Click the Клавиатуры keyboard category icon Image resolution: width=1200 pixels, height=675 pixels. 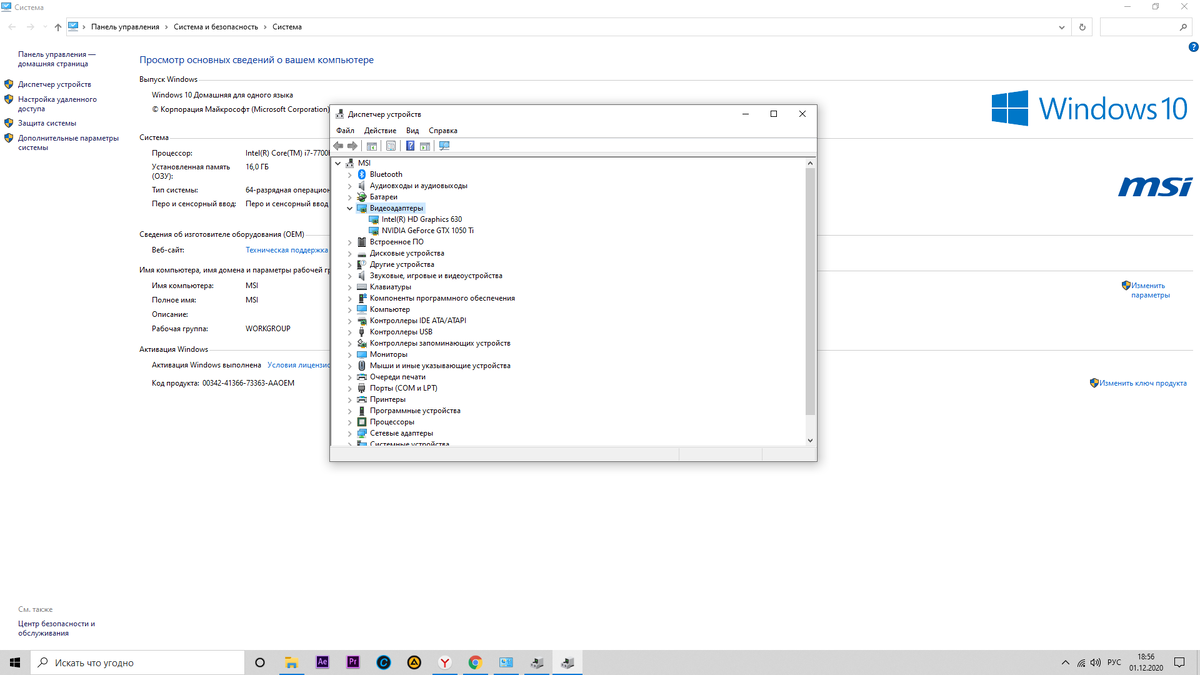[362, 287]
